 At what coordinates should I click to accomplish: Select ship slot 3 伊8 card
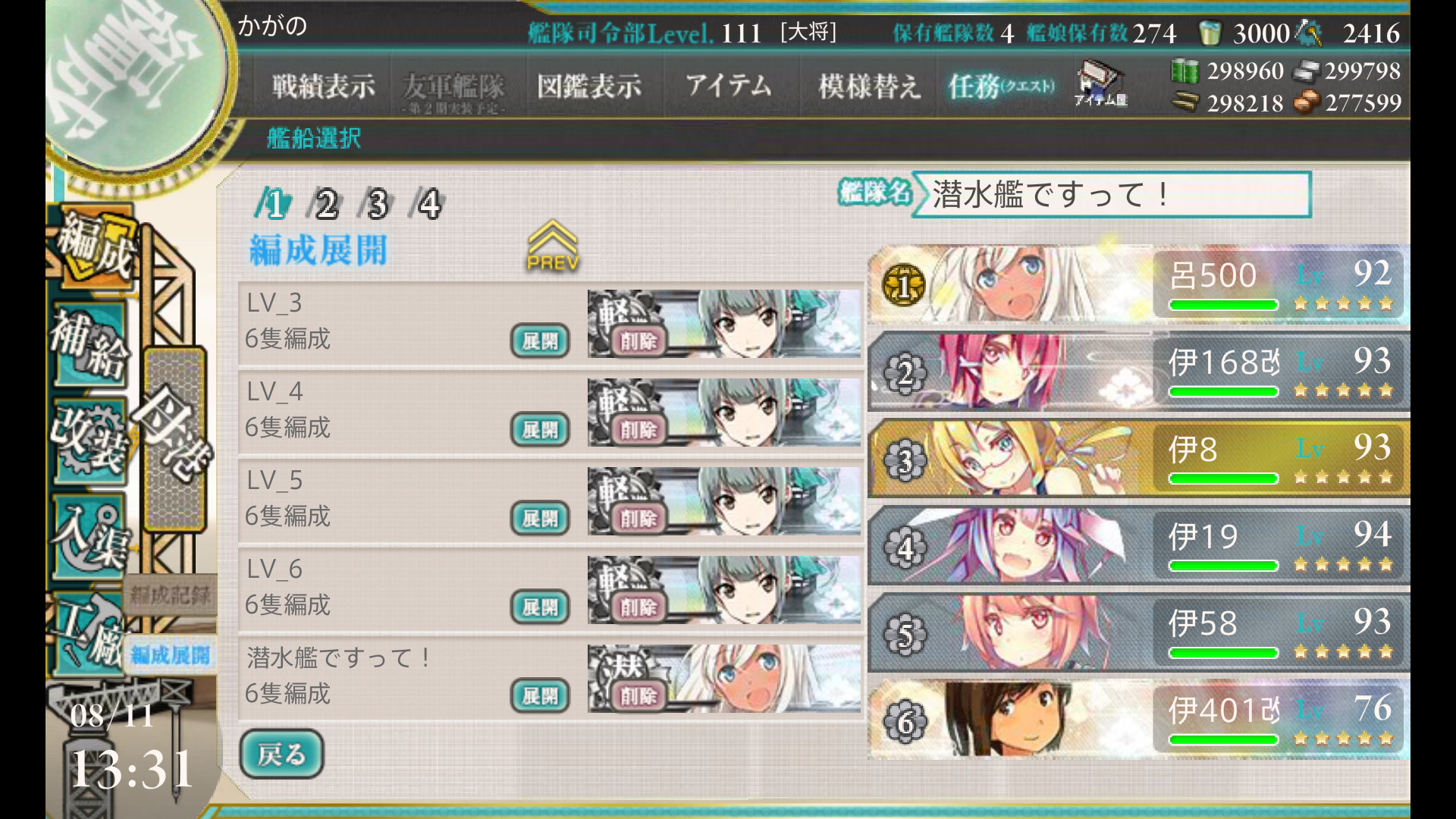pyautogui.click(x=1138, y=458)
